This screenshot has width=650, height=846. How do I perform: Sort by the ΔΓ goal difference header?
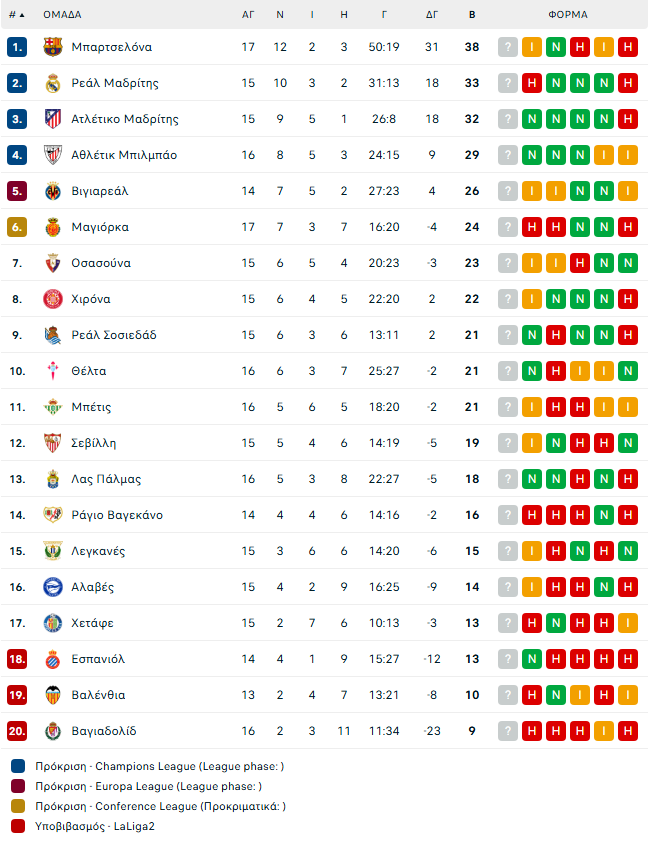point(432,15)
